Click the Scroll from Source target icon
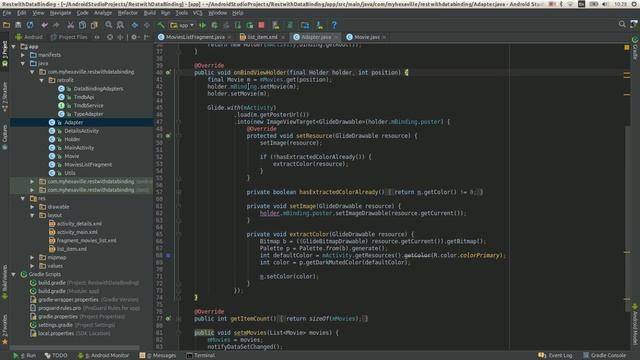This screenshot has width=640, height=360. (110, 37)
